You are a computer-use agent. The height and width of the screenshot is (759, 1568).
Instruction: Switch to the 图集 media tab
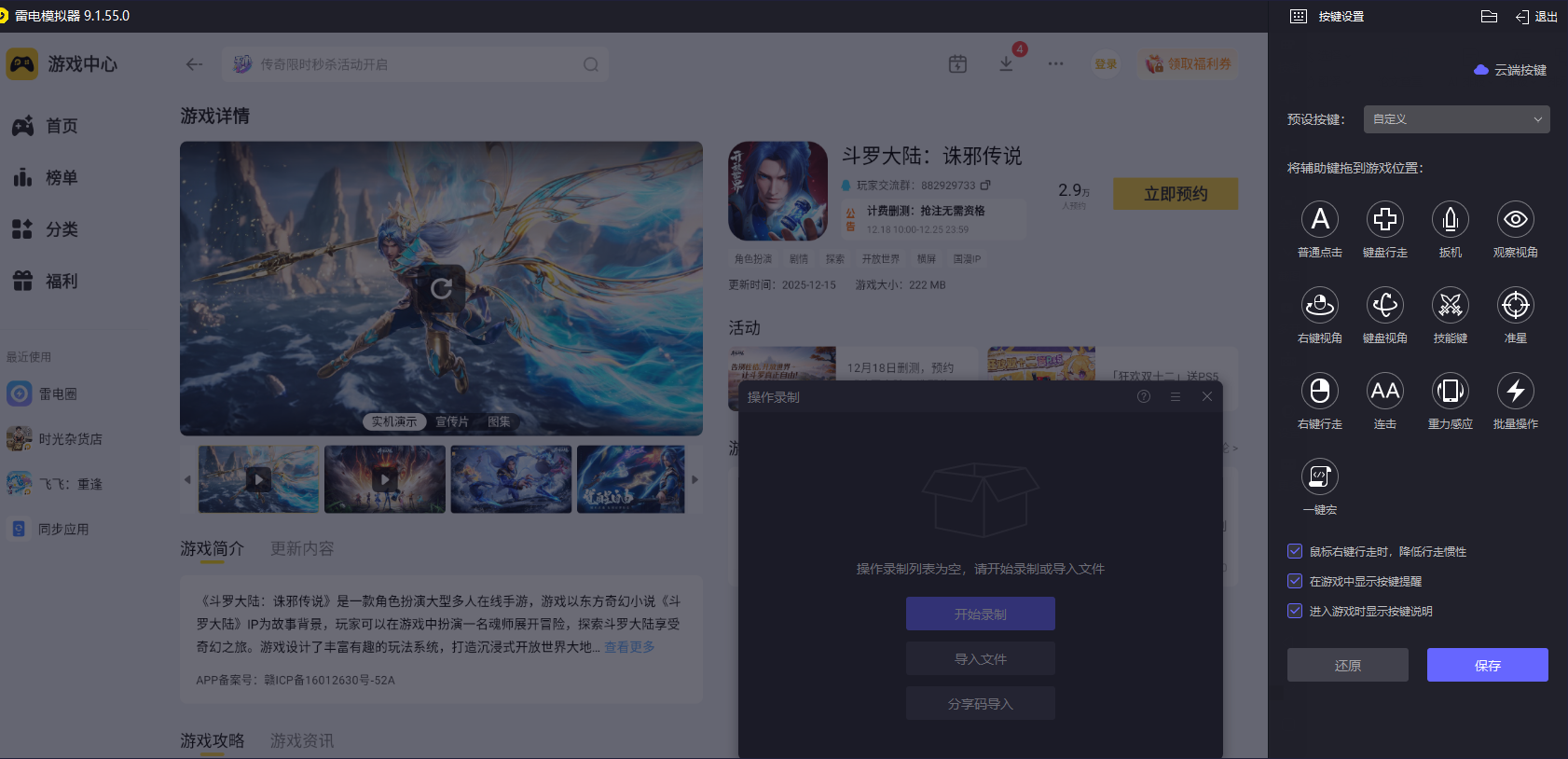point(499,421)
